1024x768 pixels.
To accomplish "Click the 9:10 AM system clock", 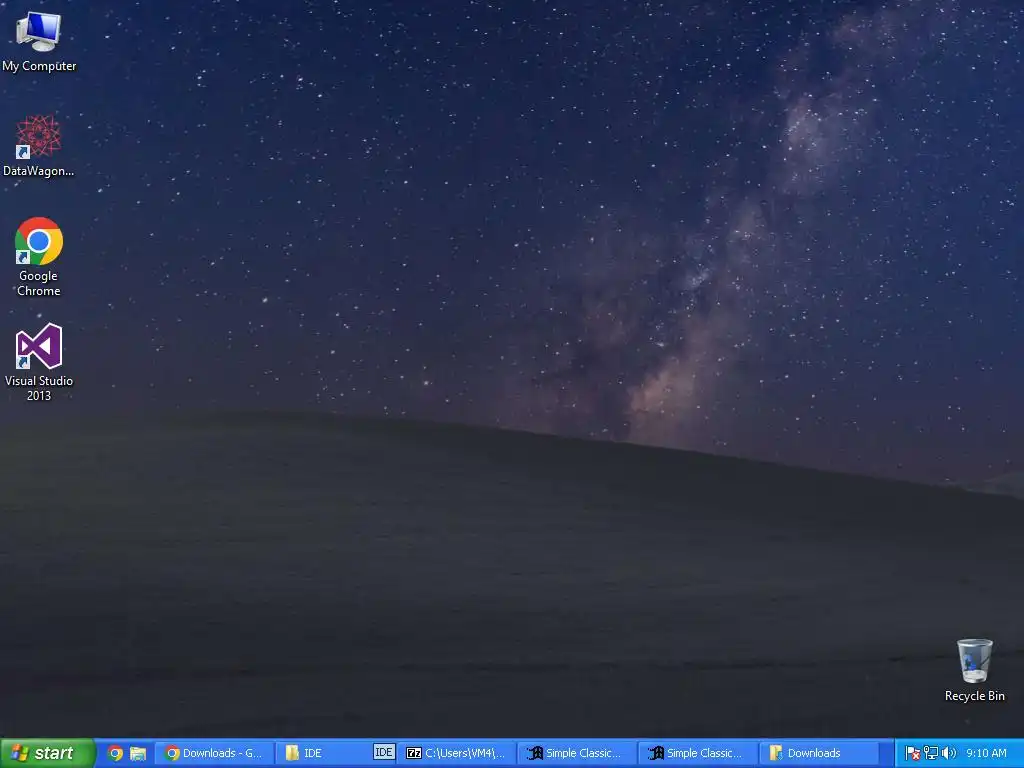I will click(x=986, y=753).
